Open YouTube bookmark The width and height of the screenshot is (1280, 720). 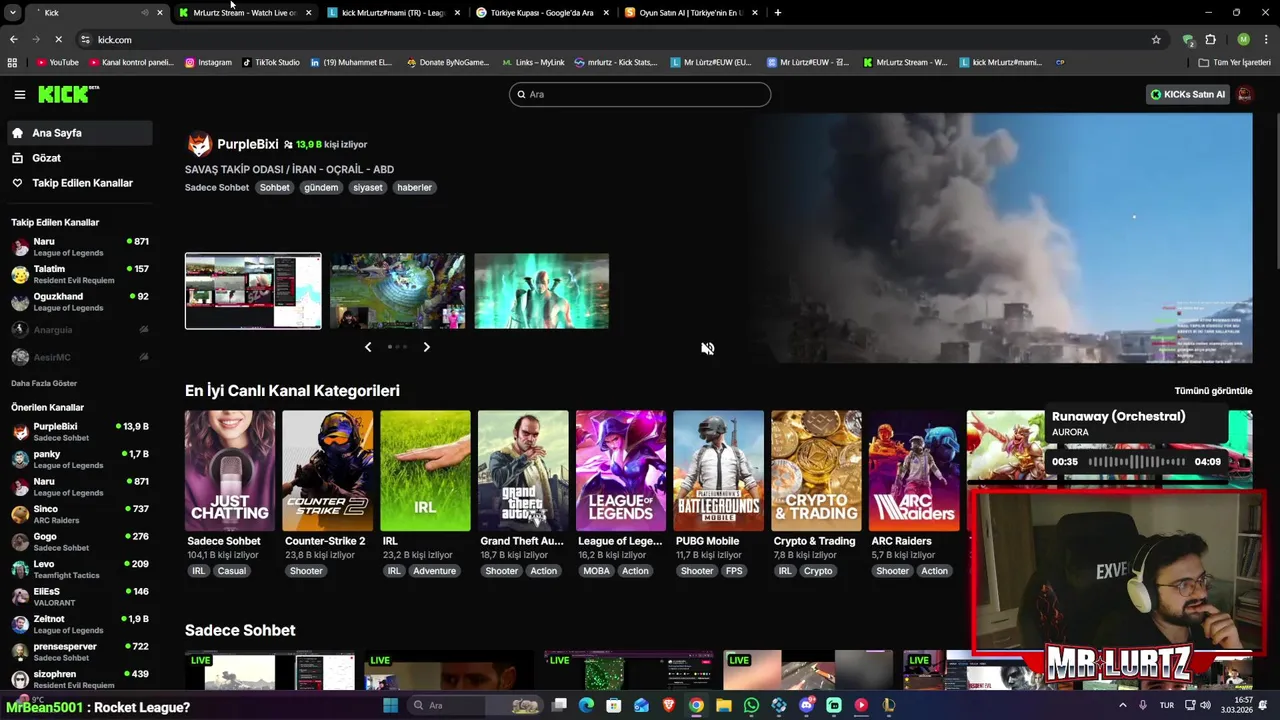pos(57,62)
